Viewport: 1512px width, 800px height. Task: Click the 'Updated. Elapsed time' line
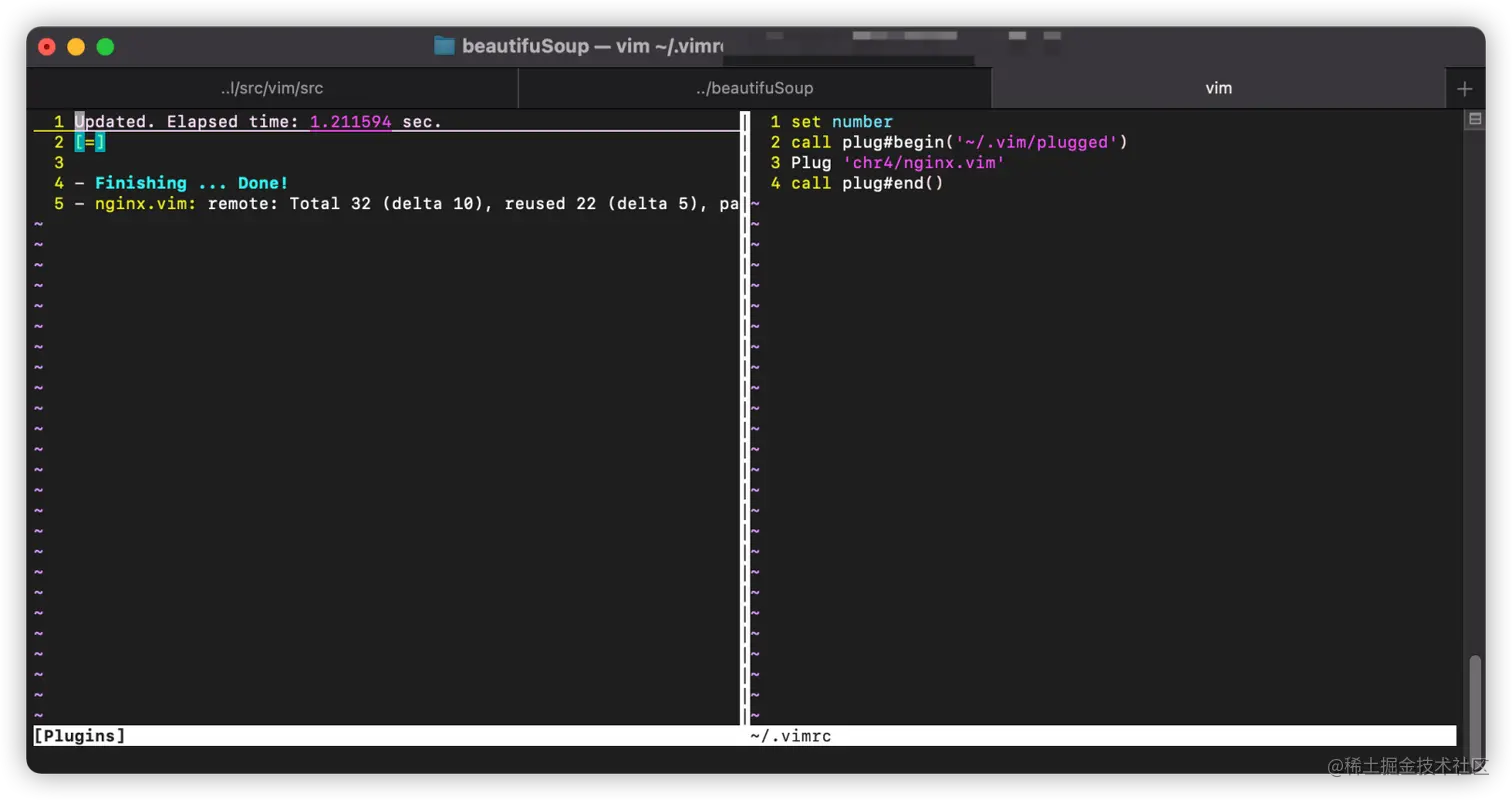coord(258,122)
